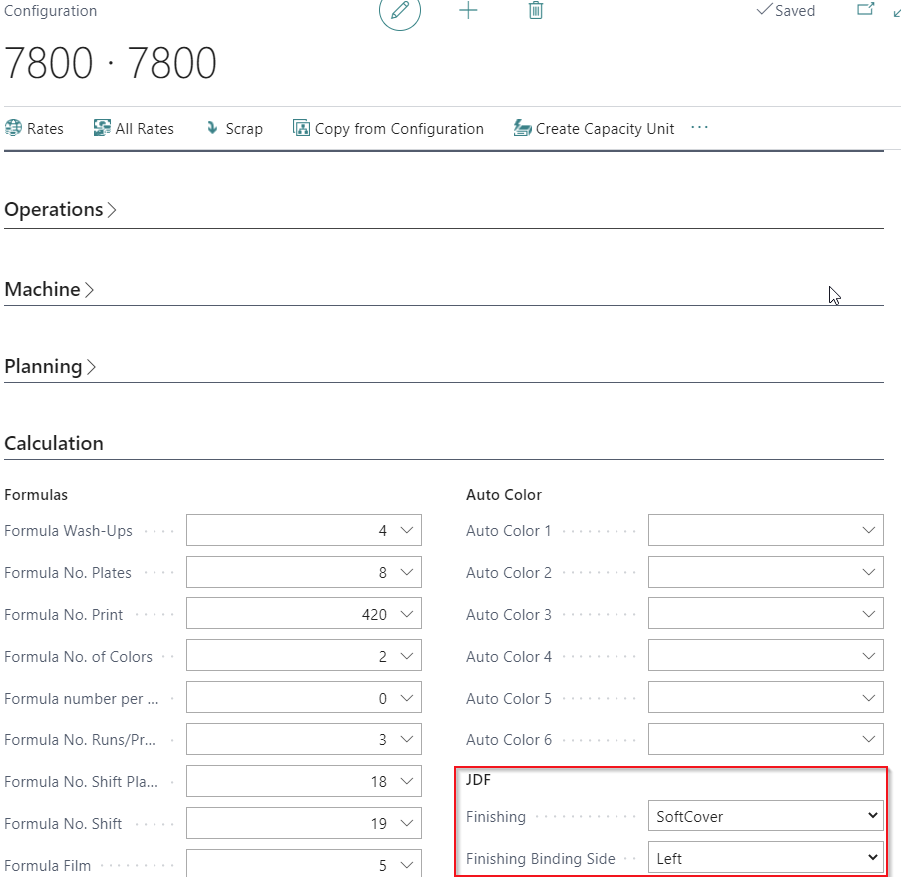Open the Formula Wash-Ups dropdown arrow
This screenshot has width=901, height=877.
(x=406, y=531)
